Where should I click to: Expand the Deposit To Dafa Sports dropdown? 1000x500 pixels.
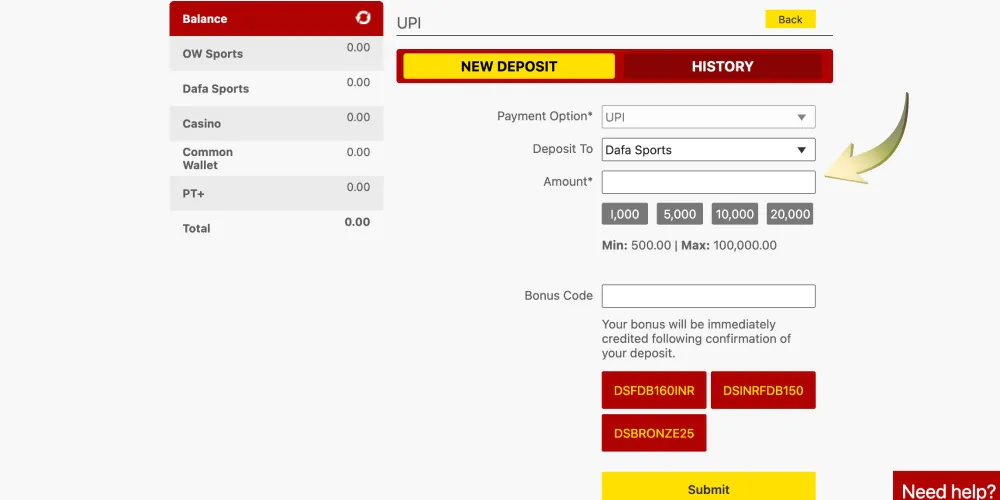708,150
